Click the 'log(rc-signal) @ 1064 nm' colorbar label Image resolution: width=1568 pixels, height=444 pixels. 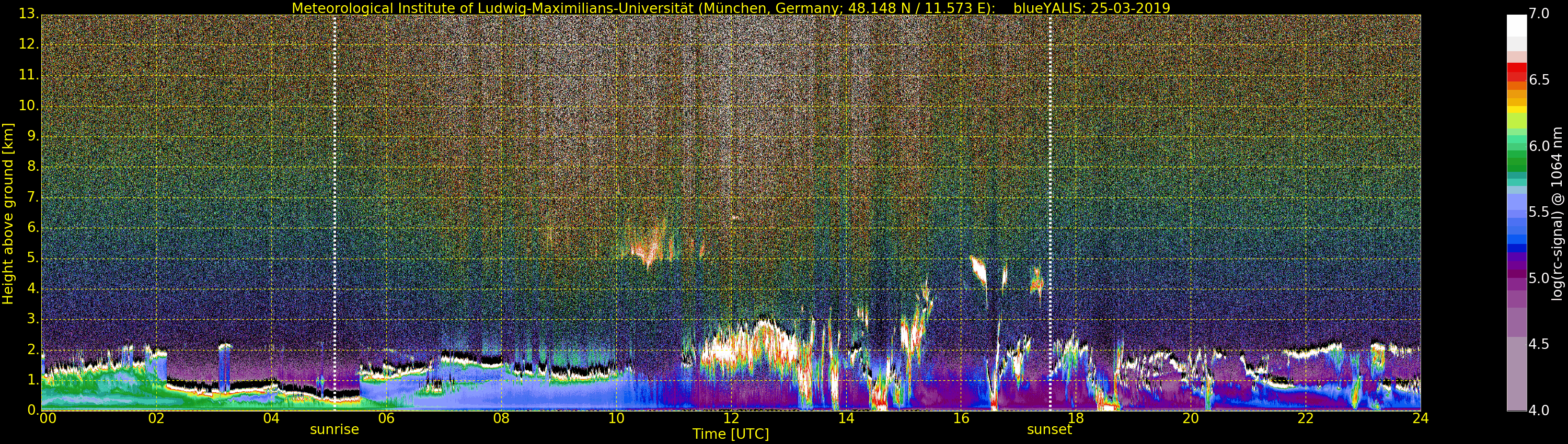point(1558,214)
